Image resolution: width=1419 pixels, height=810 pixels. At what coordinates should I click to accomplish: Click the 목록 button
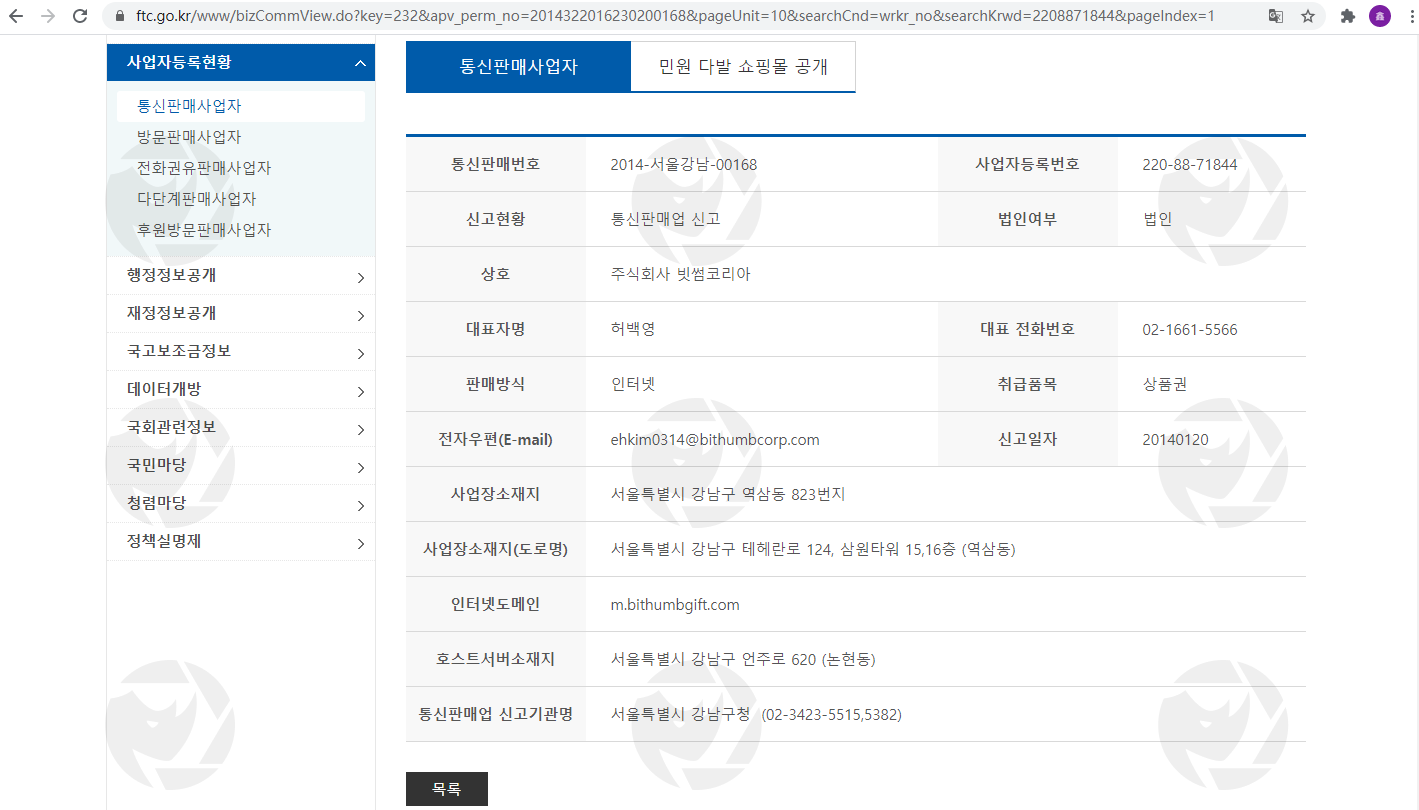tap(446, 789)
